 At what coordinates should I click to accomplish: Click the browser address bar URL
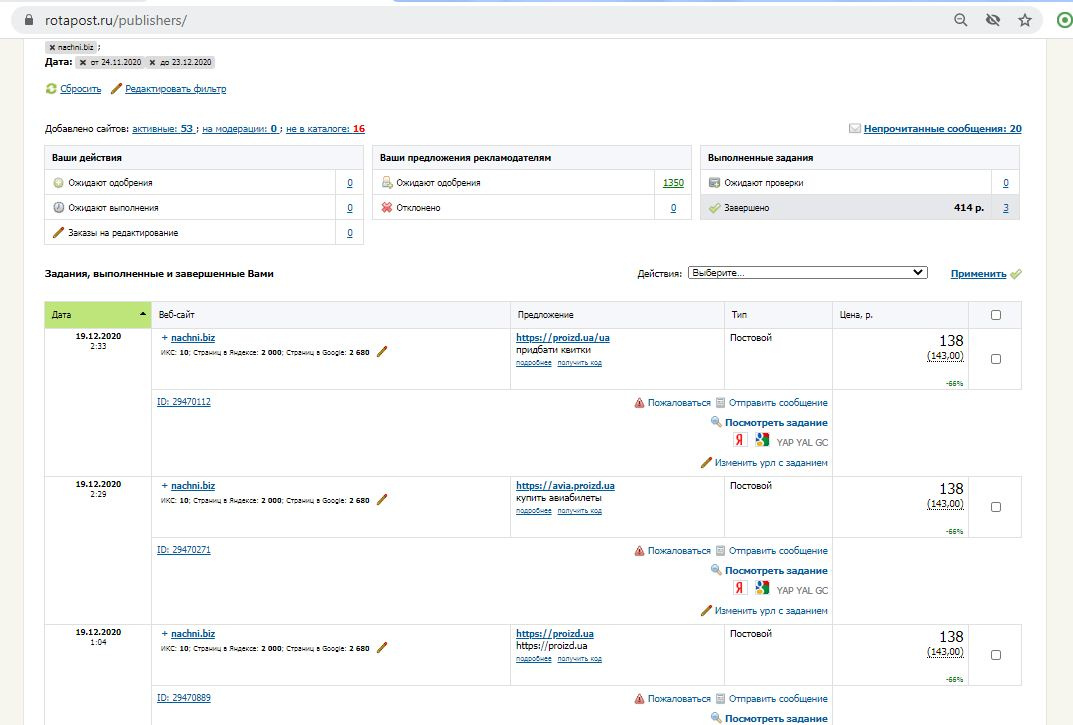click(x=116, y=21)
